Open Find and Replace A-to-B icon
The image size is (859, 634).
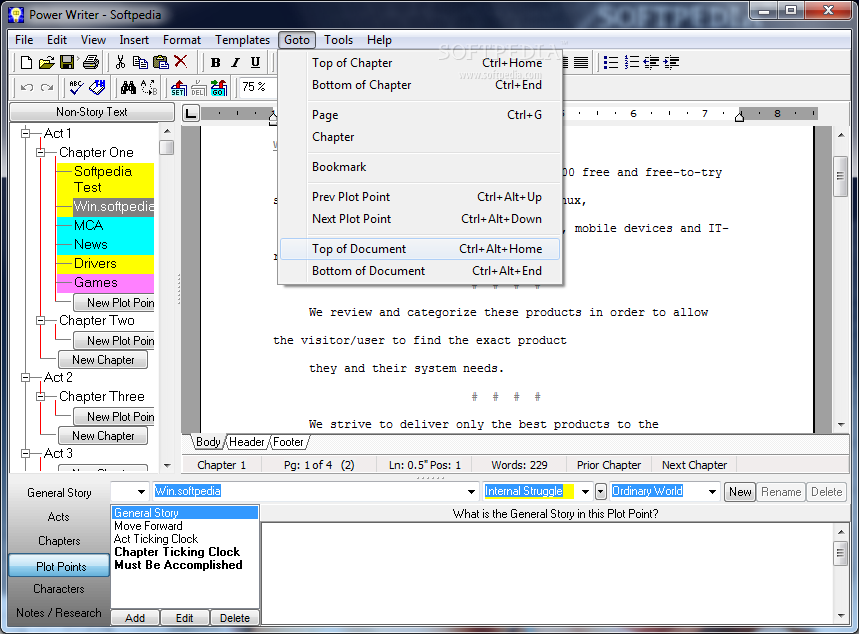coord(149,87)
